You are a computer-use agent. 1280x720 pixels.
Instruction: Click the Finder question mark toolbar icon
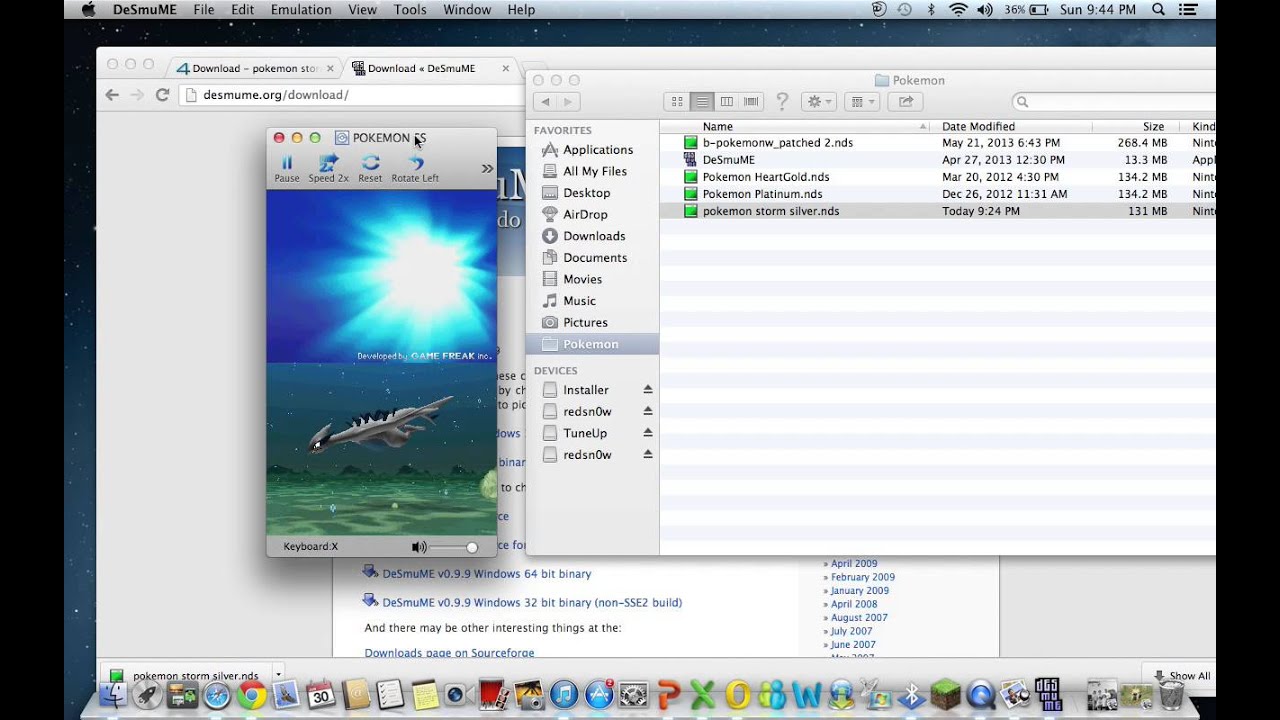click(782, 101)
